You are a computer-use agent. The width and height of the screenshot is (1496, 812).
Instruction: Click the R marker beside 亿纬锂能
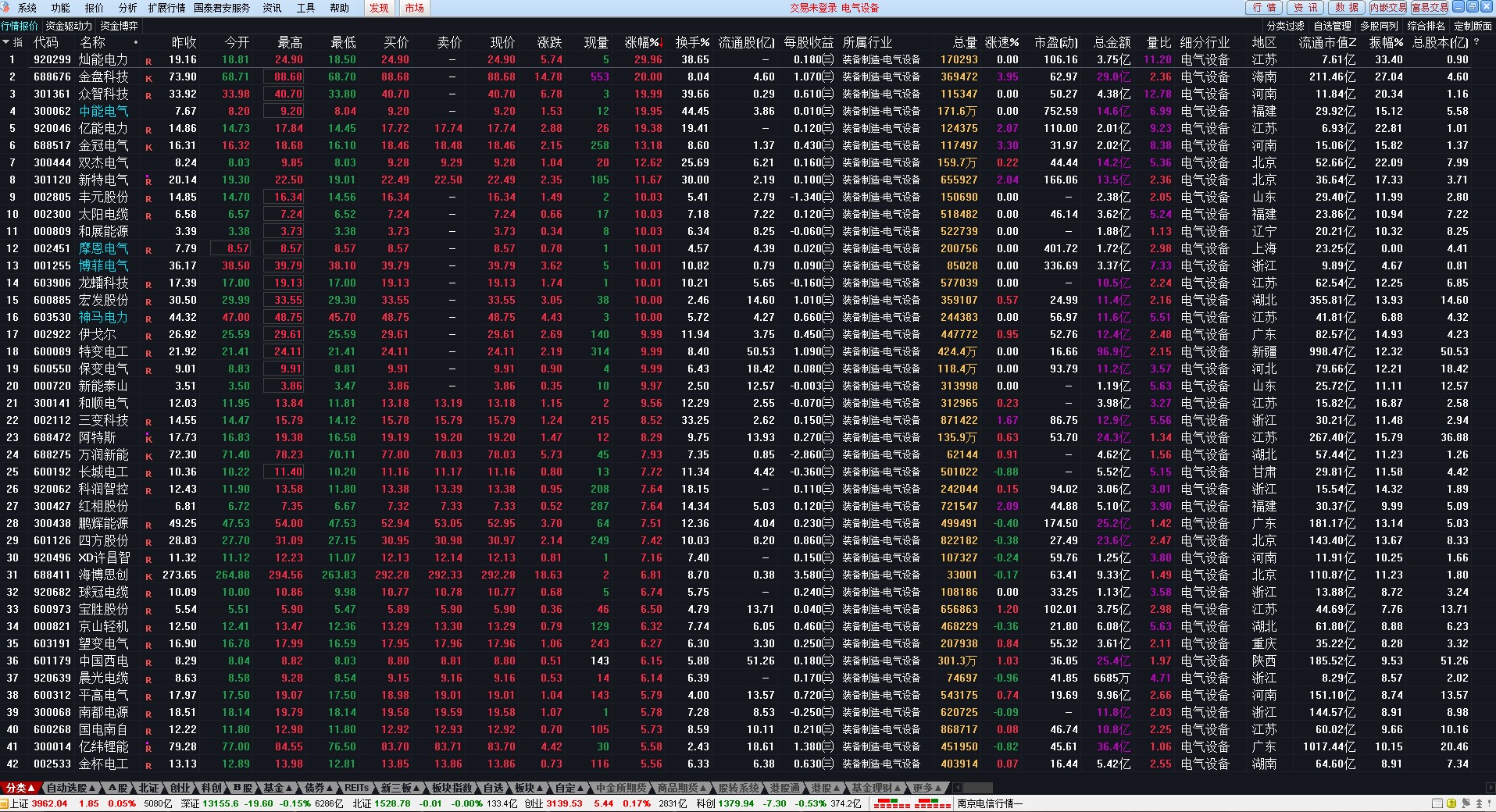pos(148,748)
